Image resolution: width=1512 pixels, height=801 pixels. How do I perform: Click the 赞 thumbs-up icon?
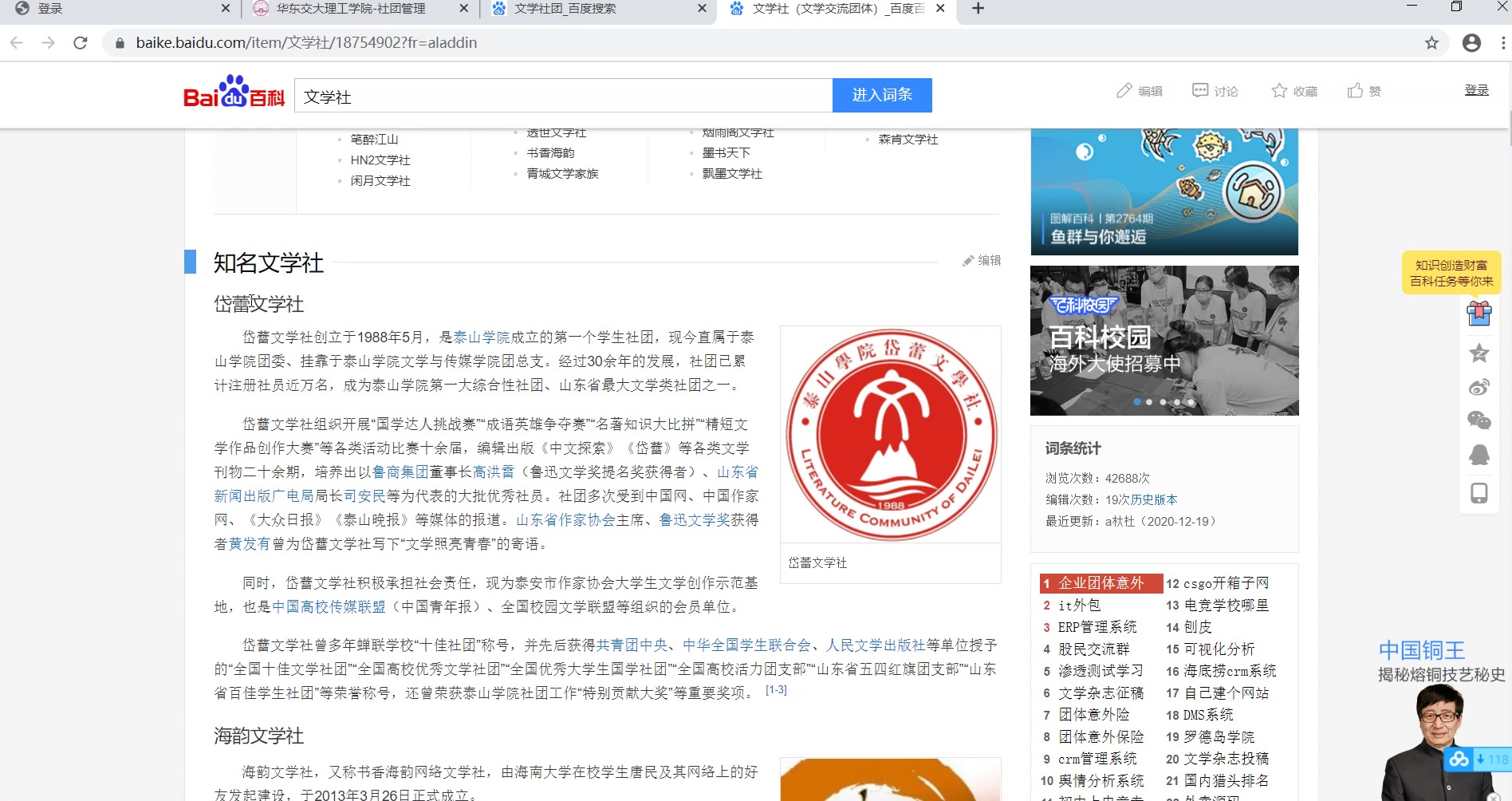(x=1364, y=91)
